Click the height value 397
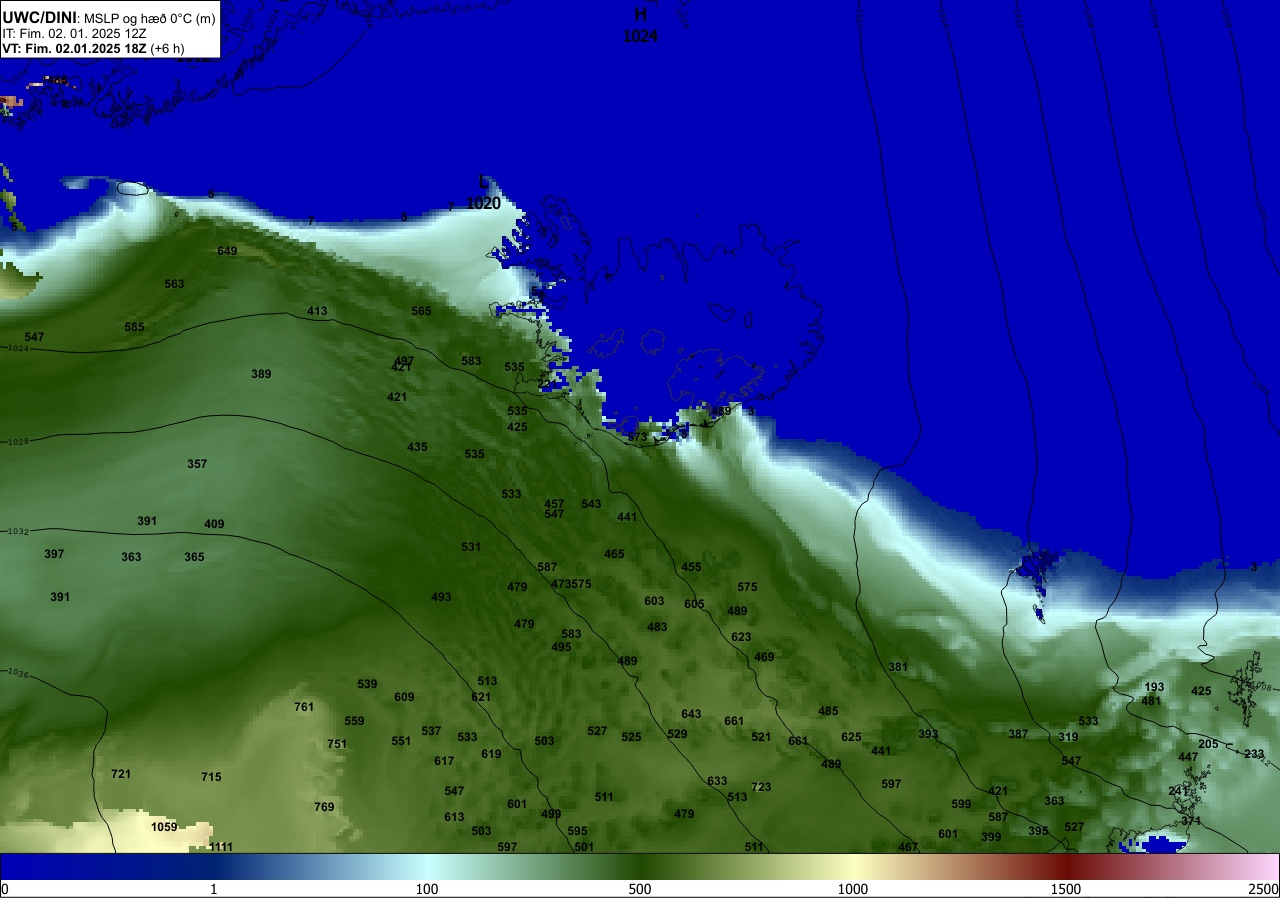 click(54, 554)
